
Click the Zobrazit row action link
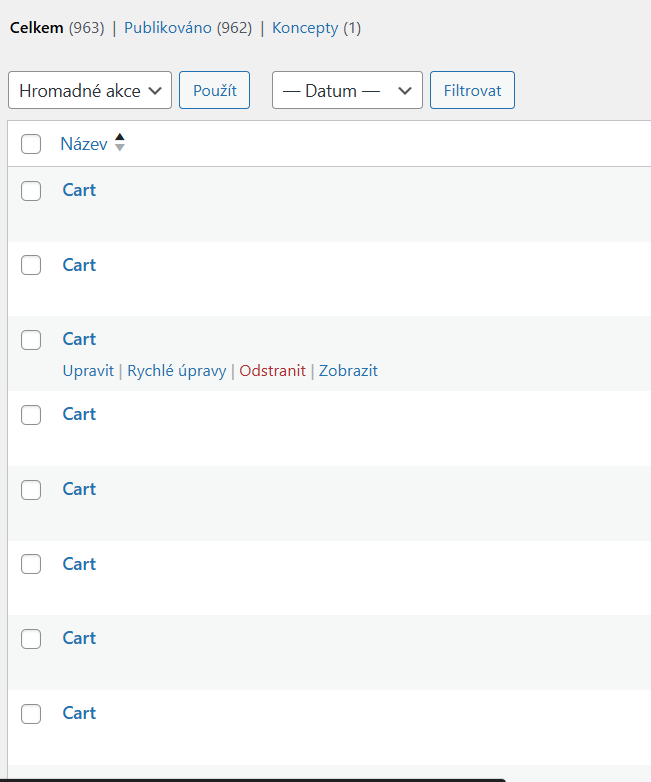(348, 371)
